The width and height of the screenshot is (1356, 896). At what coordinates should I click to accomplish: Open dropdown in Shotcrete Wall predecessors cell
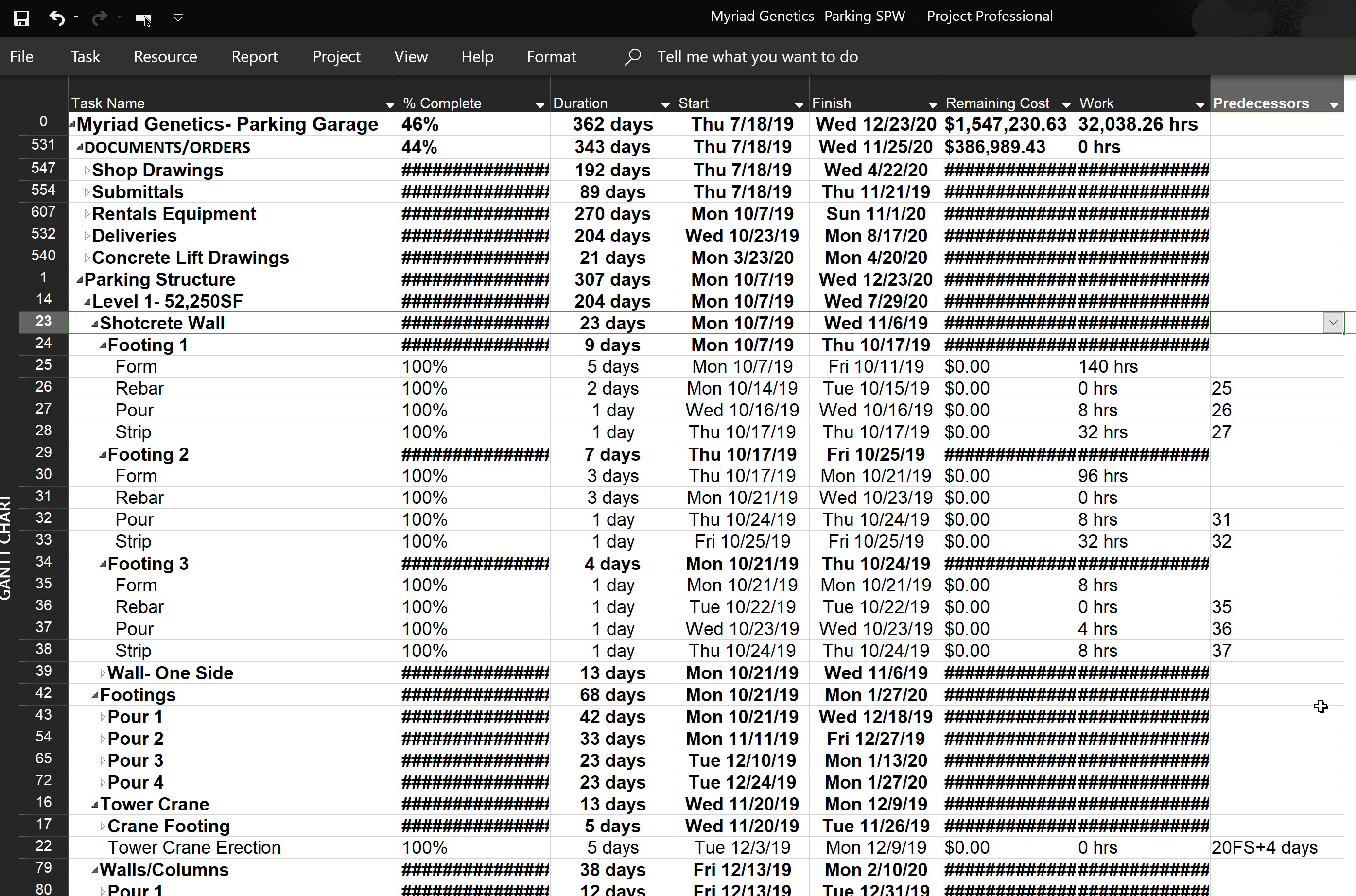coord(1333,323)
